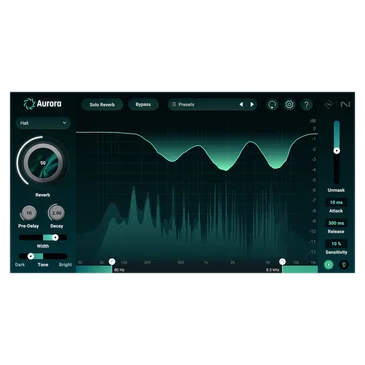Toggle the green unmask power button
The height and width of the screenshot is (365, 365).
(x=329, y=265)
